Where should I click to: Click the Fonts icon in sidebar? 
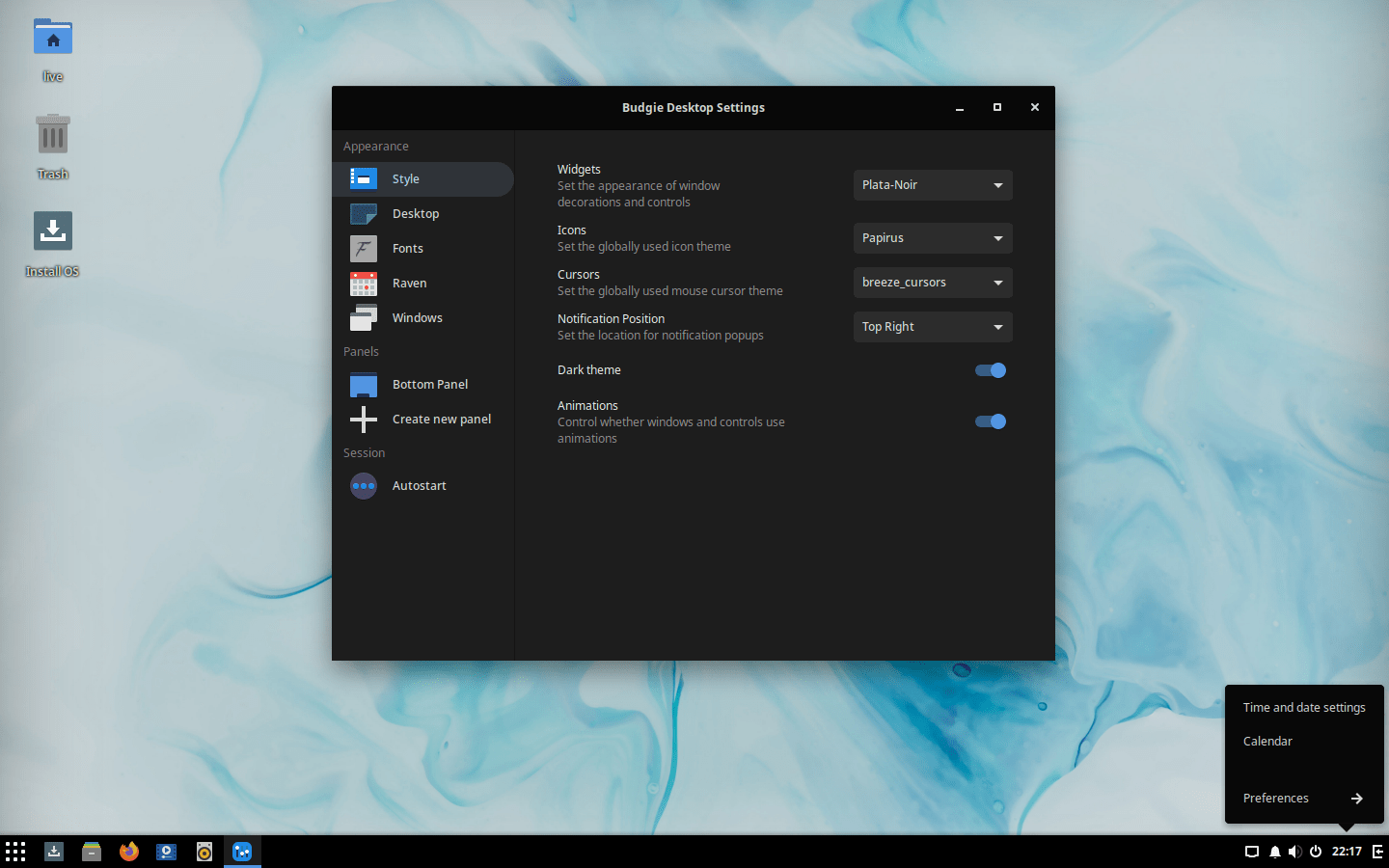(364, 249)
